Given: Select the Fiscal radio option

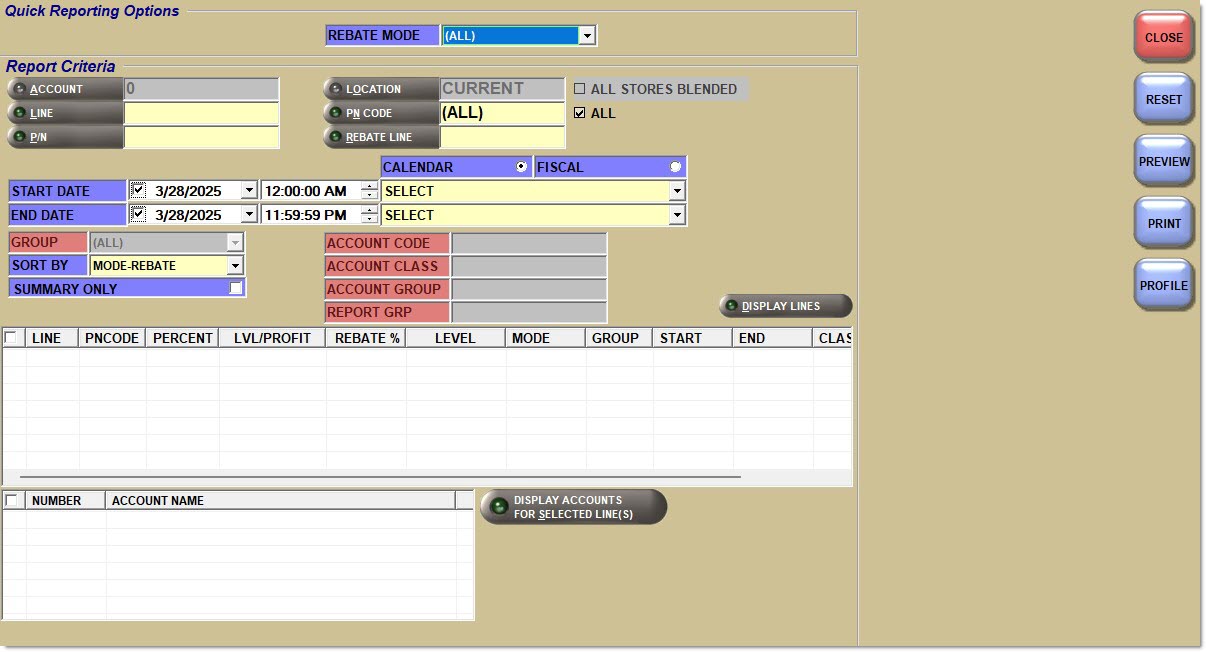Looking at the screenshot, I should 675,167.
